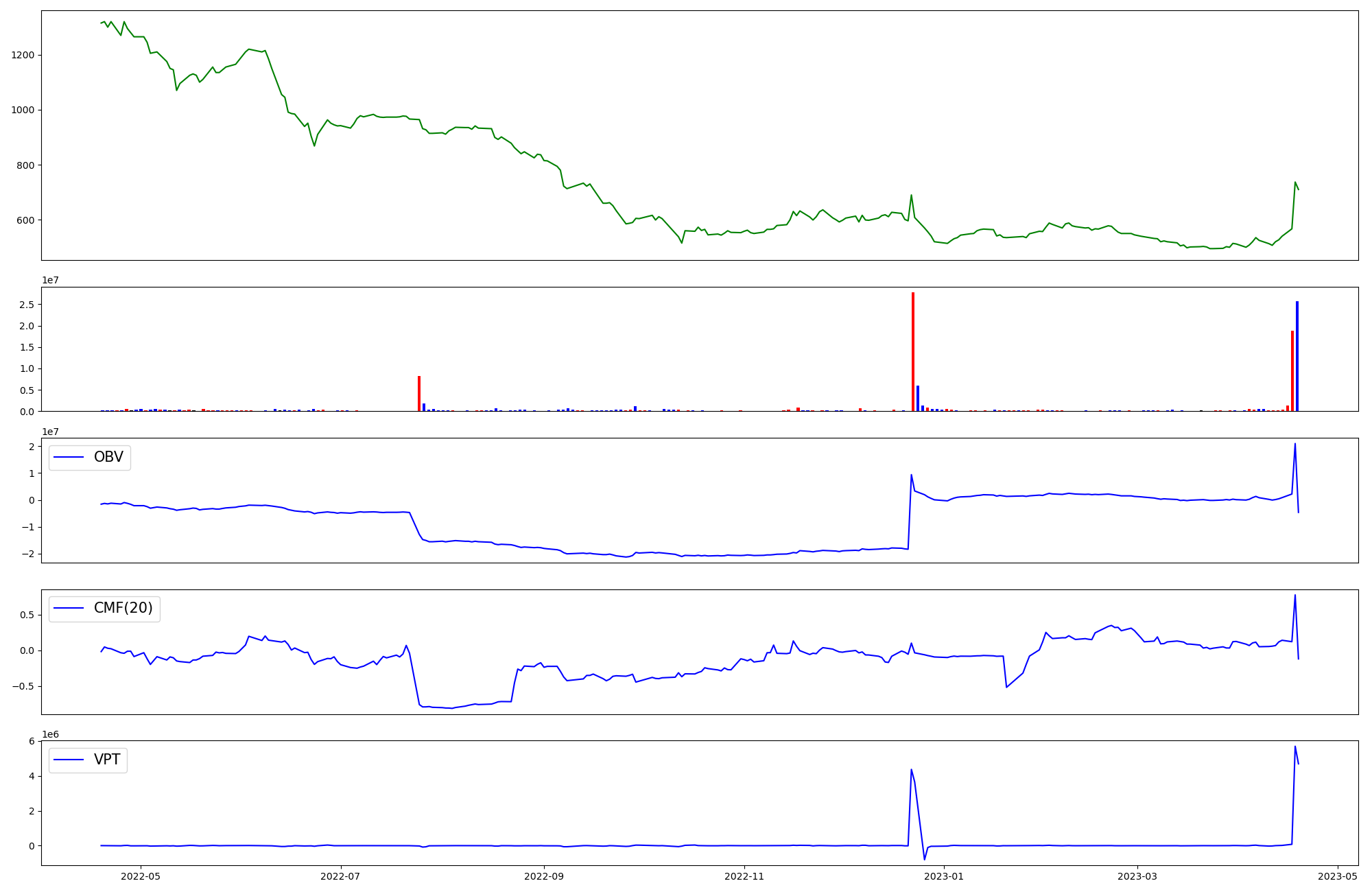The width and height of the screenshot is (1372, 892).
Task: Click the 800 tick on price axis
Action: pos(26,165)
